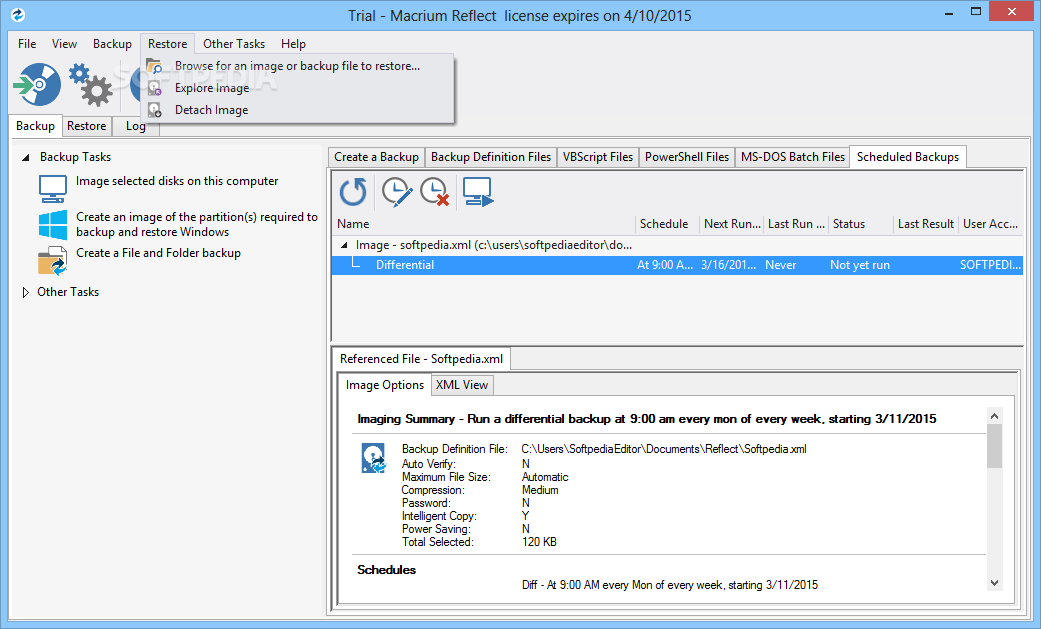Screen dimensions: 1041x629
Task: Click the Macrium Reflect title bar icon
Action: [18, 15]
